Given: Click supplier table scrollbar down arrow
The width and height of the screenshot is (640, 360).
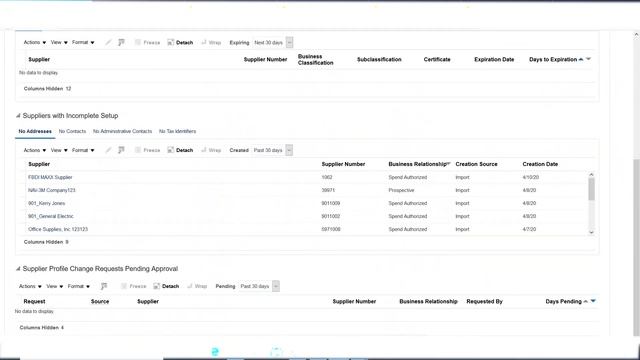Looking at the screenshot, I should [591, 232].
